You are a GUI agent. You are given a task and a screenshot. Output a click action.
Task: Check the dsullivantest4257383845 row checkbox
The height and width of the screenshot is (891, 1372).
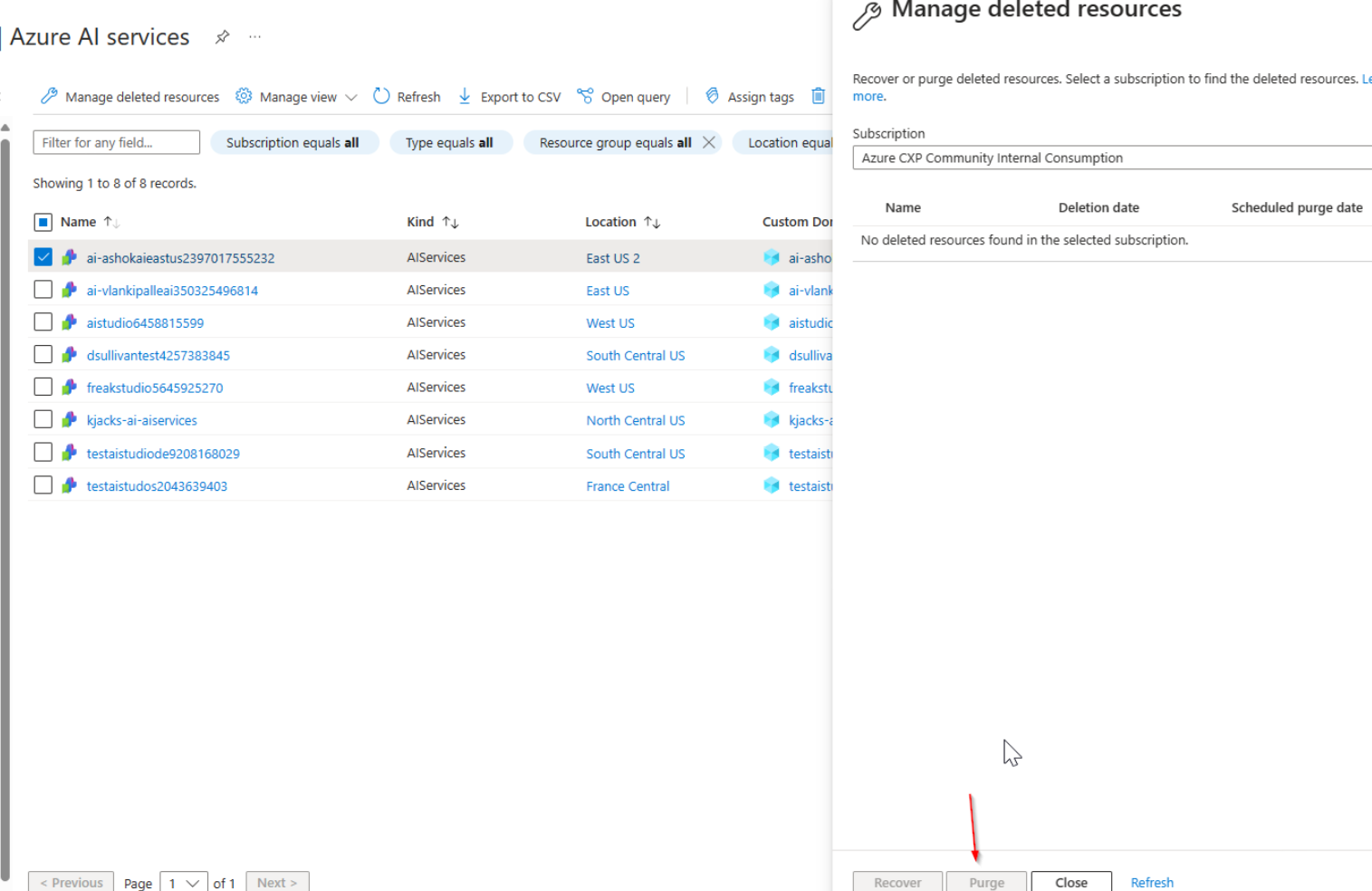(x=43, y=355)
